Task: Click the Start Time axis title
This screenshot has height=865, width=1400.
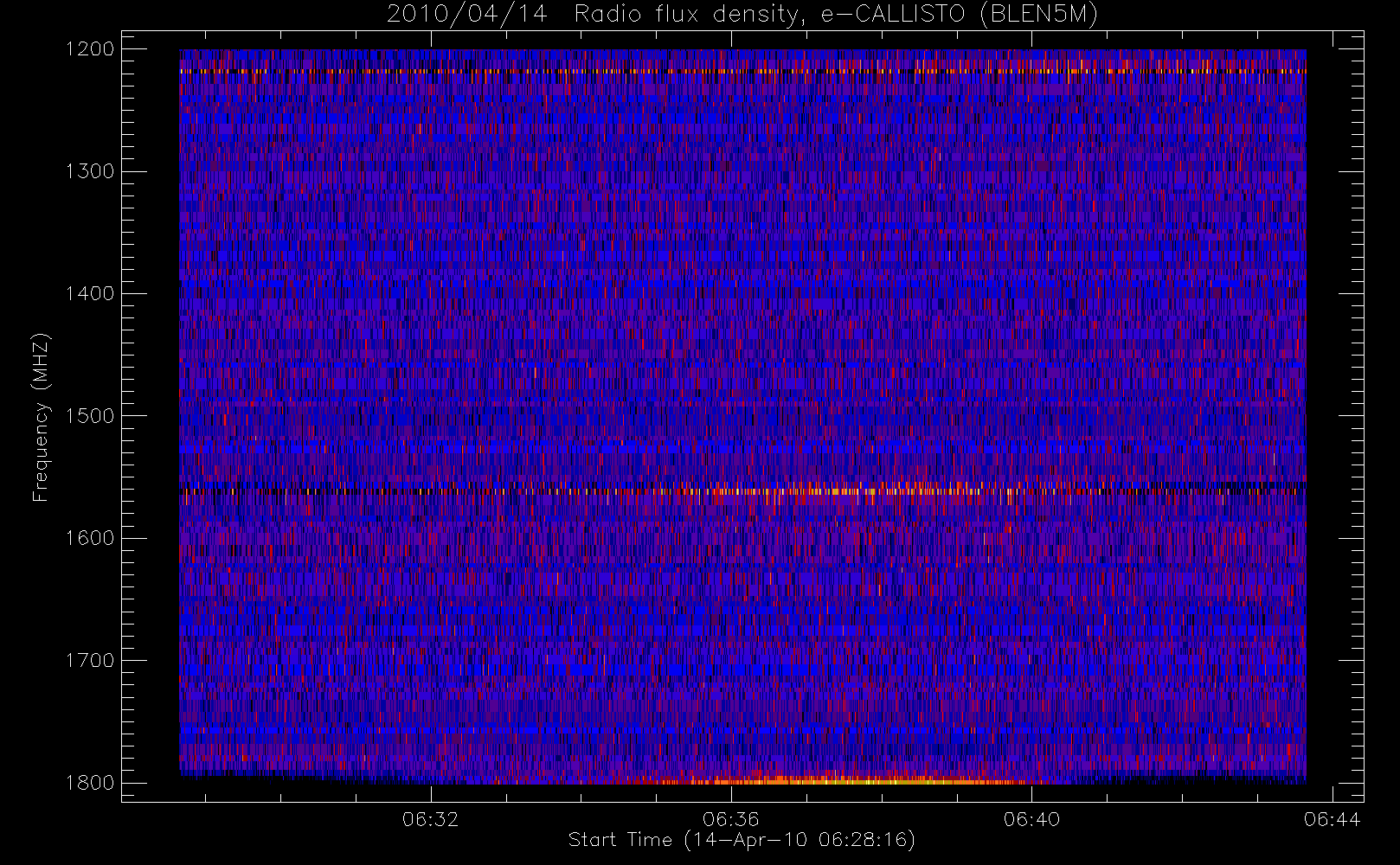Action: (x=742, y=840)
